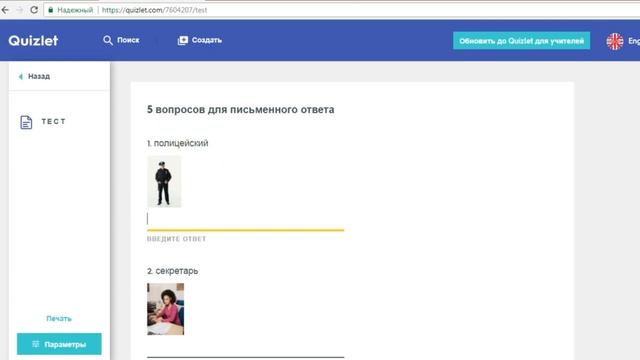Focus answer field for полицейский
This screenshot has width=640, height=360.
click(245, 220)
